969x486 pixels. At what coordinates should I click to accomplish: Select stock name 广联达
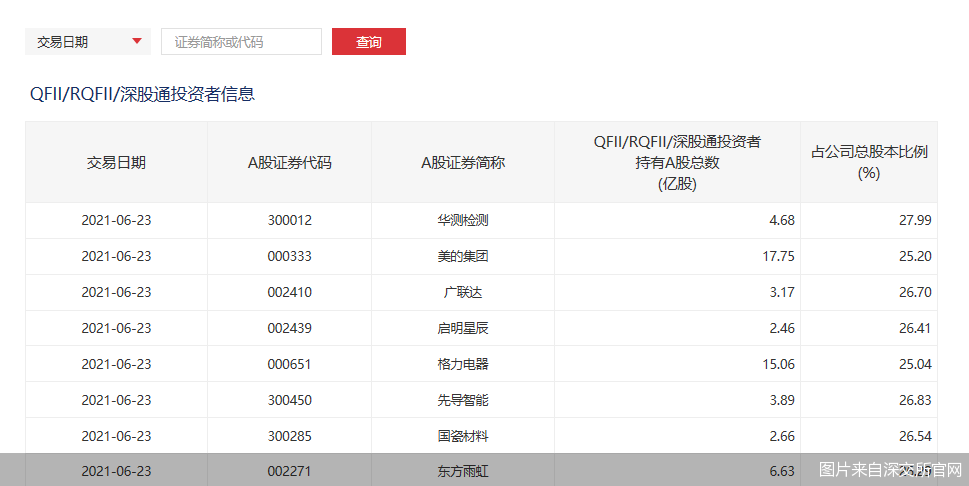click(463, 292)
